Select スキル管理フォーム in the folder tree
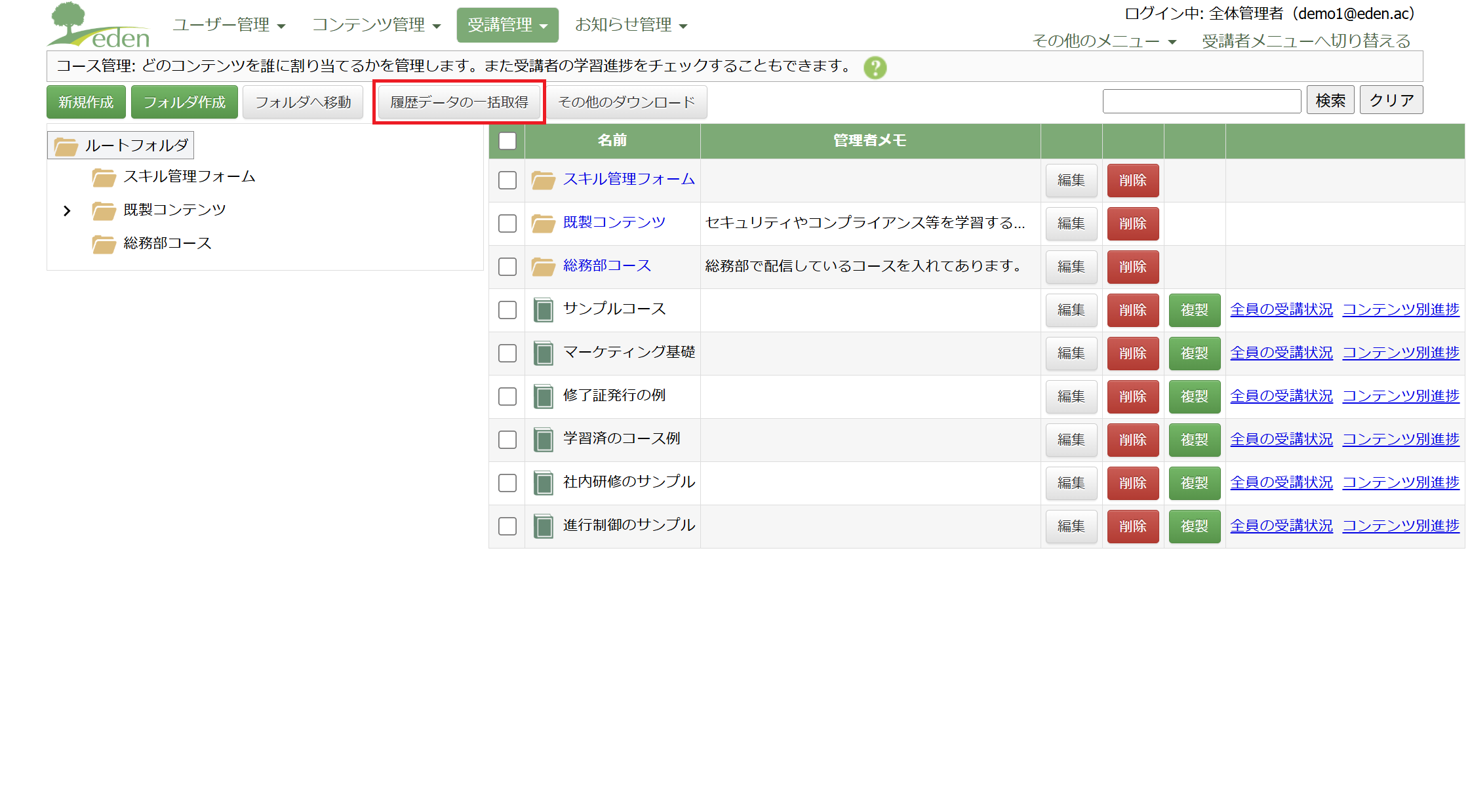Viewport: 1470px width, 812px height. (x=189, y=177)
